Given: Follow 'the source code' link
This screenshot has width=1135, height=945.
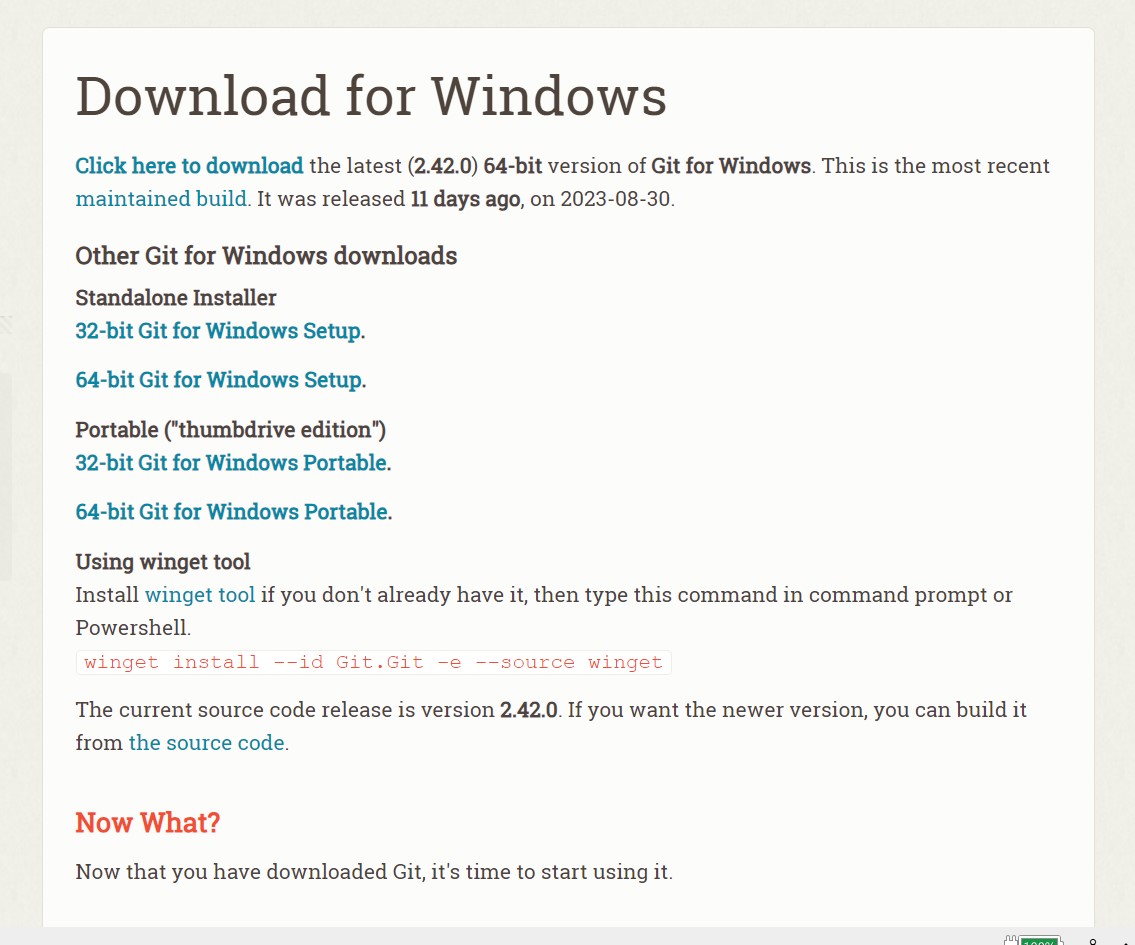Looking at the screenshot, I should click(206, 743).
